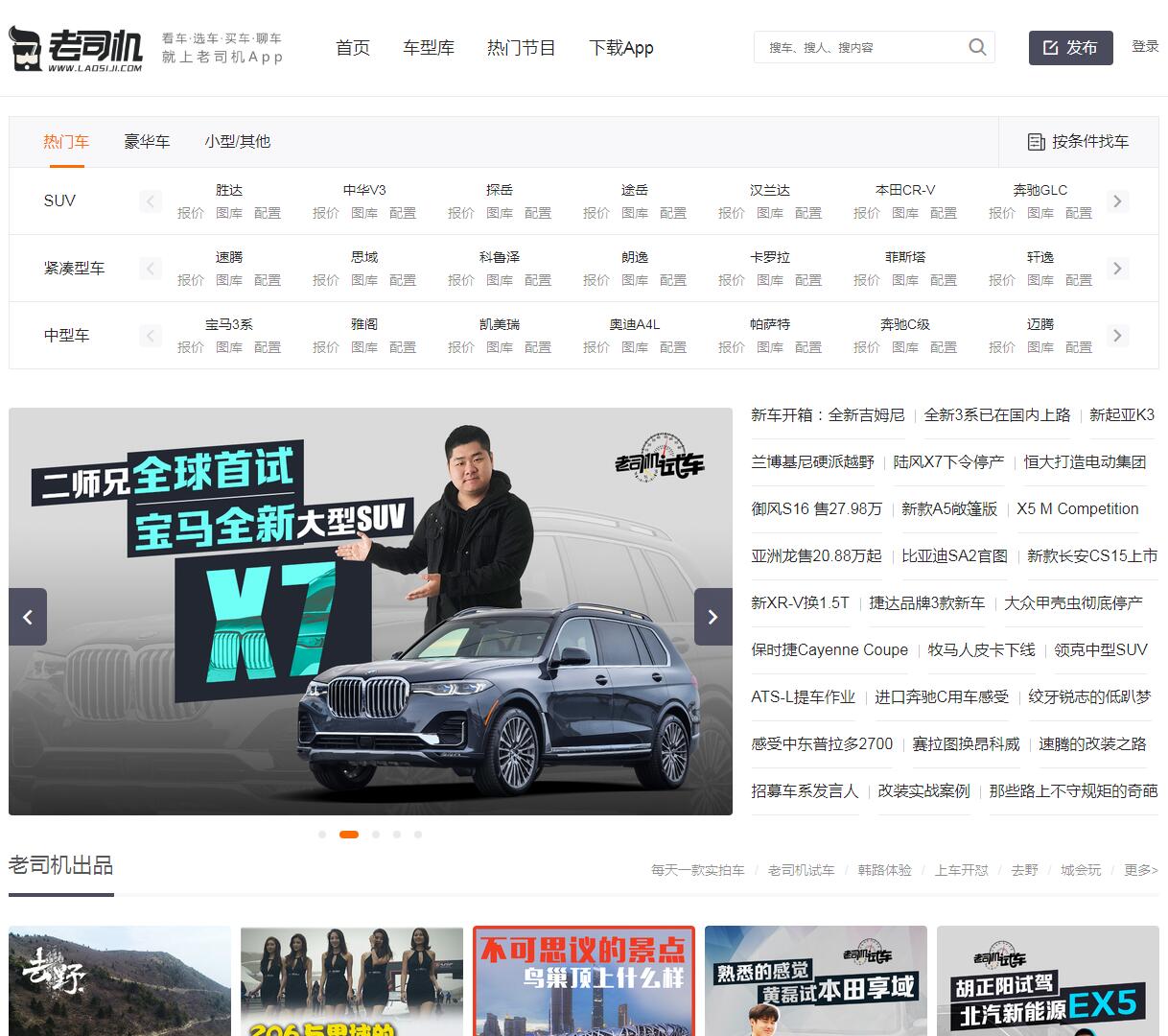The height and width of the screenshot is (1036, 1168).
Task: Click left arrow in 中型车 row
Action: point(151,336)
